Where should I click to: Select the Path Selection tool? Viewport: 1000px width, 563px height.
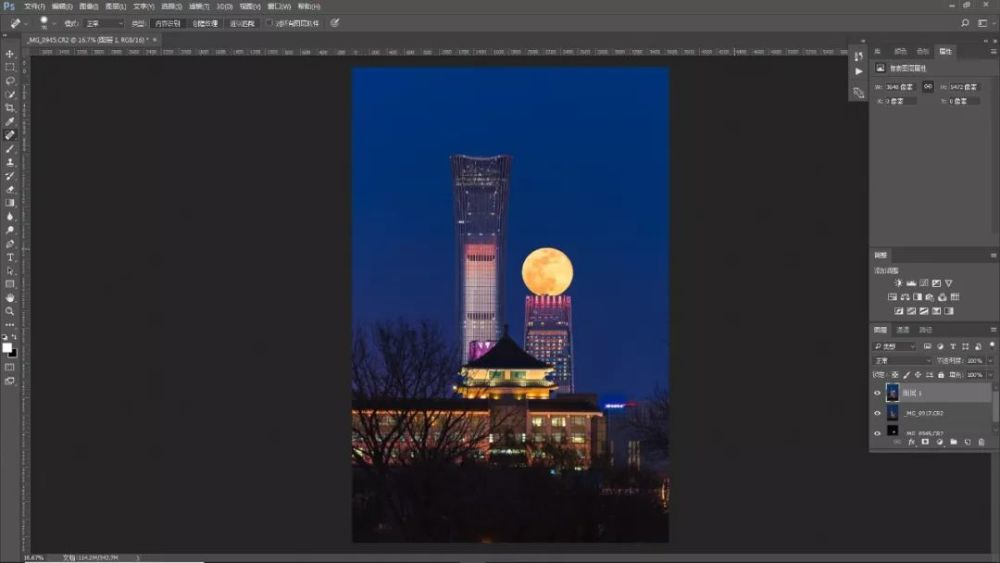10,271
